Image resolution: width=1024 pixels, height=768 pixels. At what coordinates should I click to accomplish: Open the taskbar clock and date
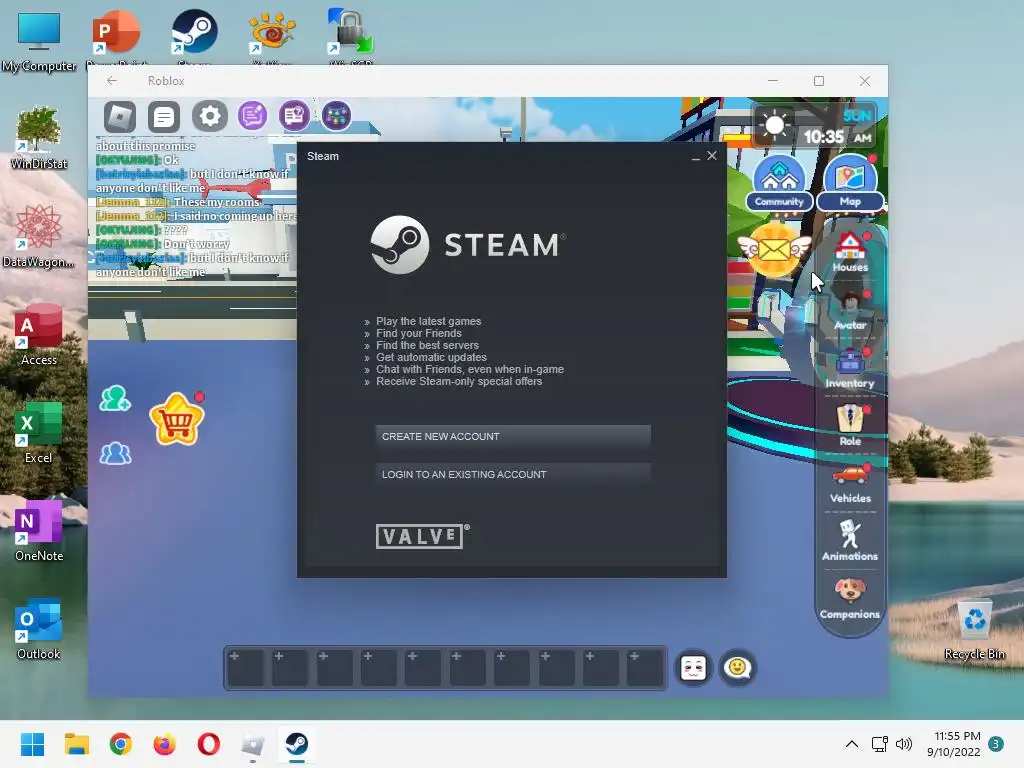coord(953,744)
